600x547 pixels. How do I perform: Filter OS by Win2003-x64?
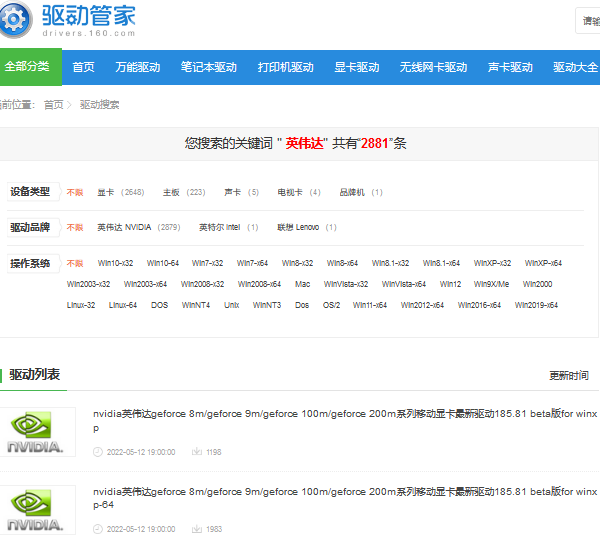point(145,284)
